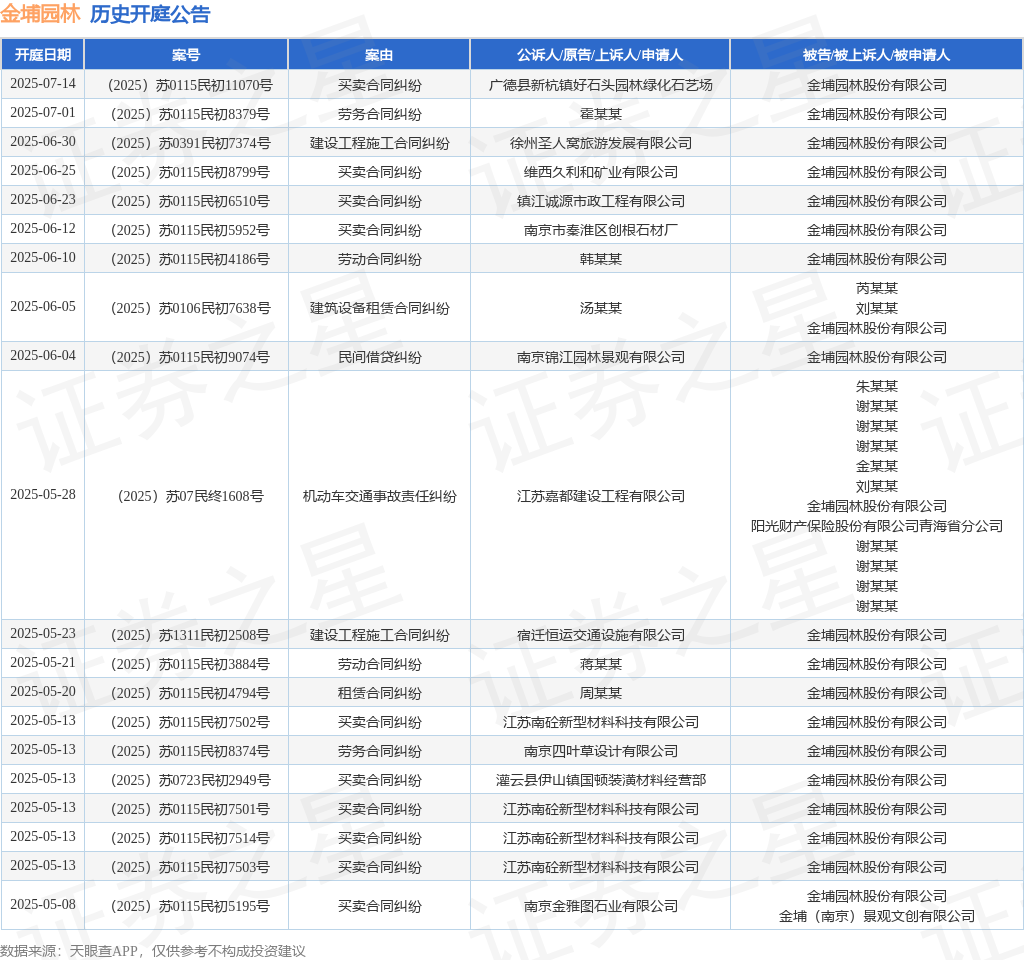This screenshot has width=1024, height=960.
Task: Click case number 苏0115民初7502号
Action: tap(190, 722)
